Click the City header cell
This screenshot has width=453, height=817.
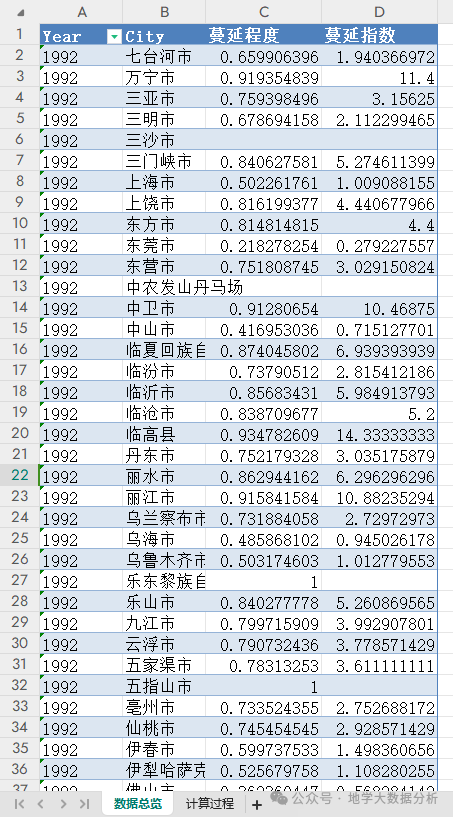[164, 34]
